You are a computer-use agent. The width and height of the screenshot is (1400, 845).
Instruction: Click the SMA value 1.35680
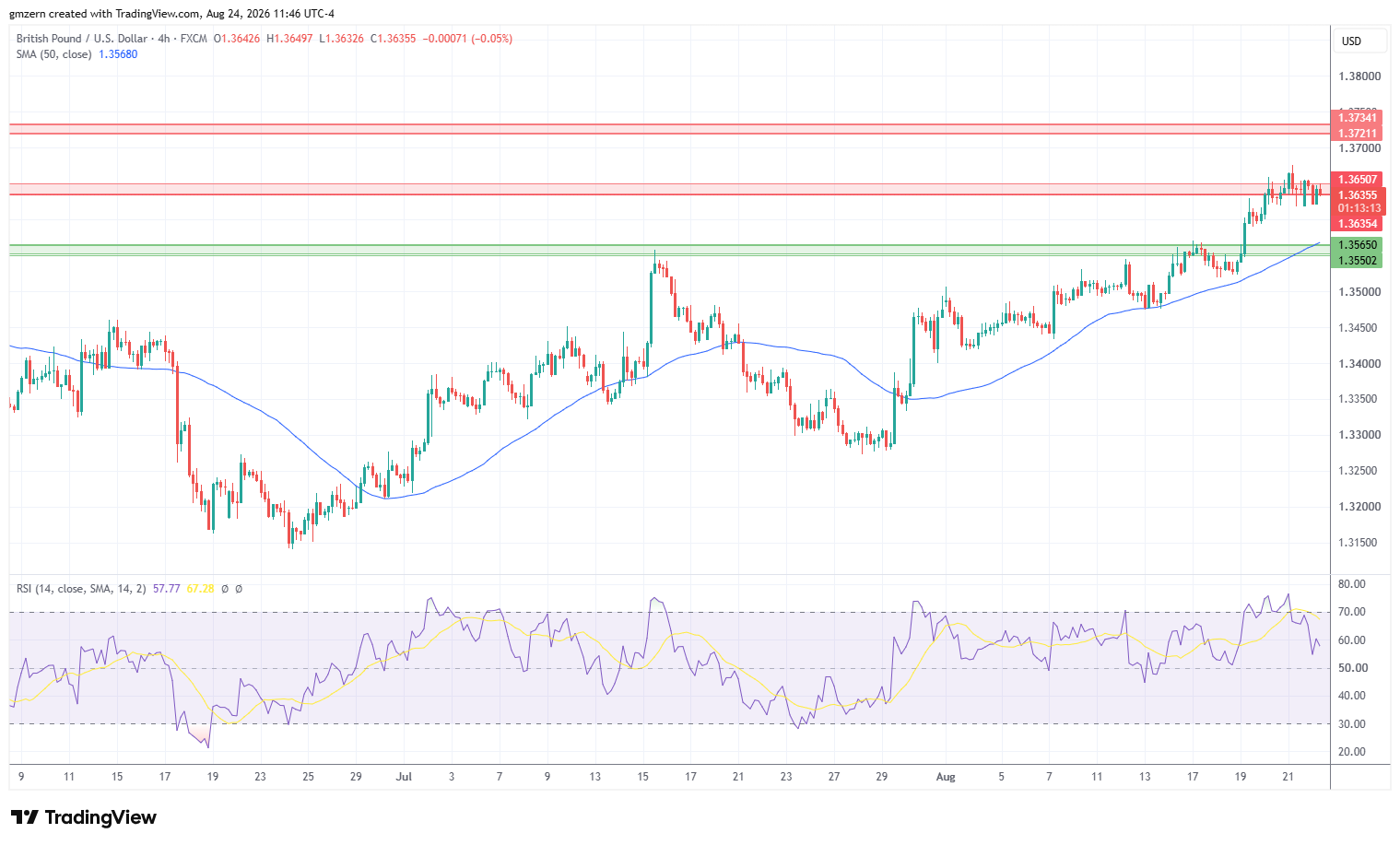coord(118,54)
